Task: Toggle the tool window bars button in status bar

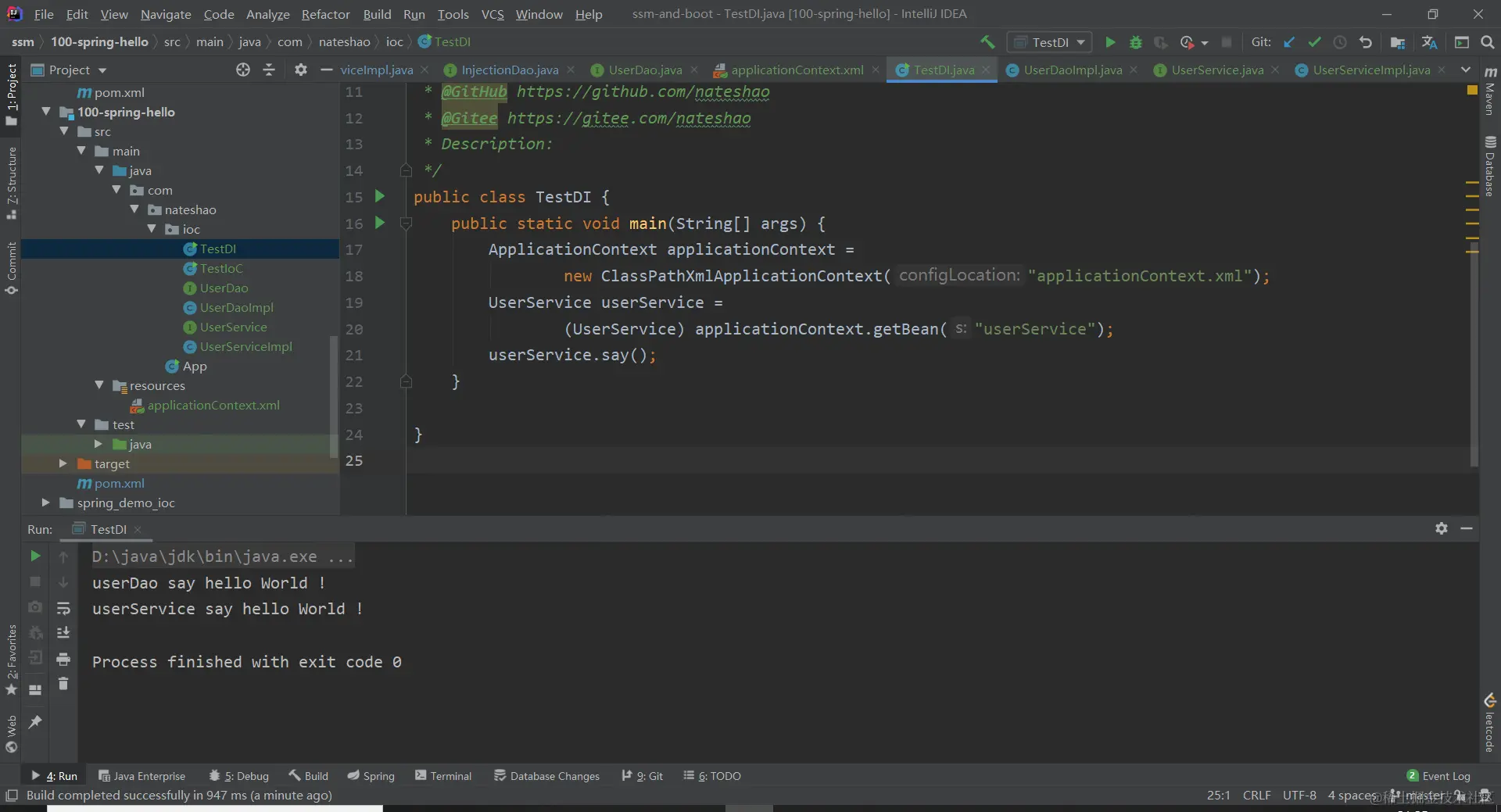Action: 12,796
